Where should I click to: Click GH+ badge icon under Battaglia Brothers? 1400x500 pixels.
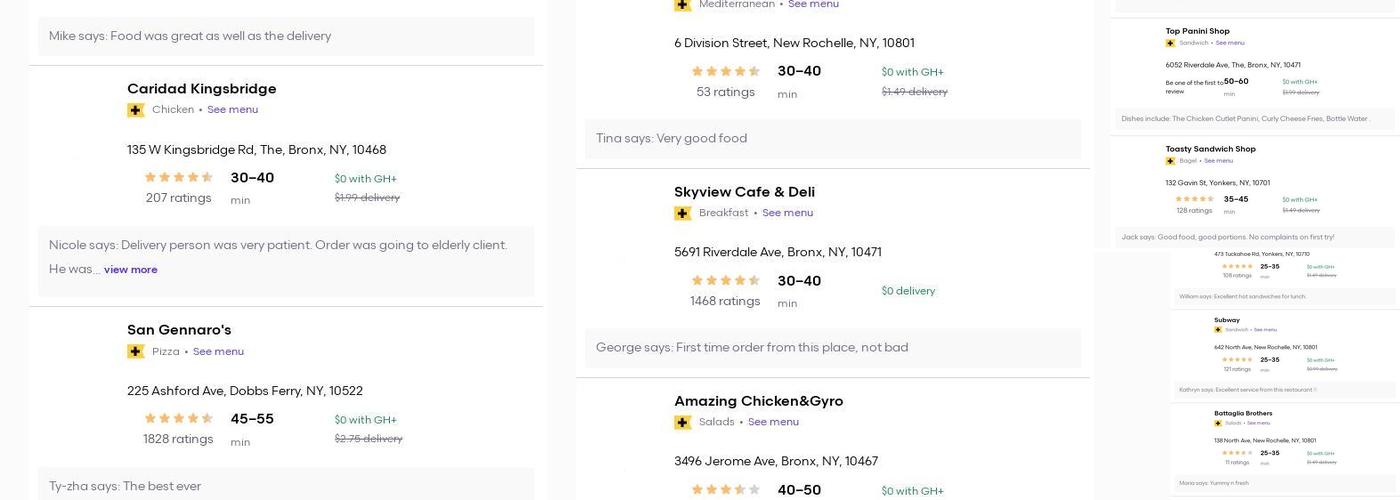[1219, 423]
